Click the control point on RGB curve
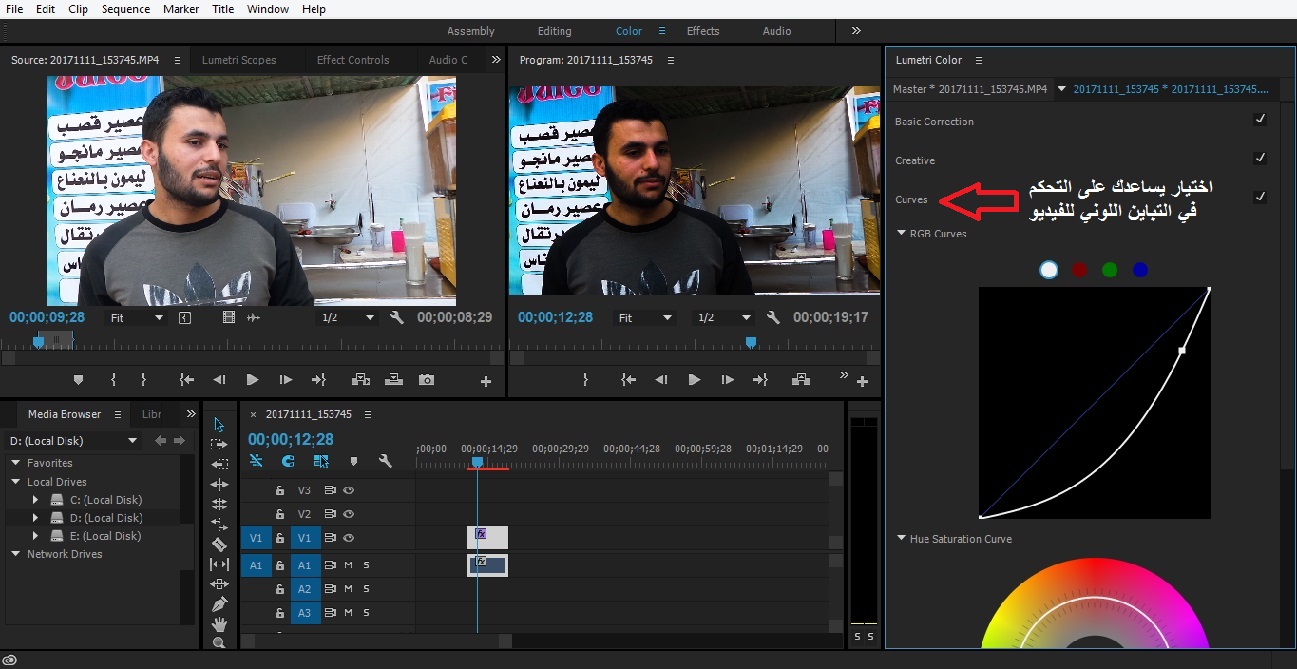The width and height of the screenshot is (1297, 669). (1182, 350)
